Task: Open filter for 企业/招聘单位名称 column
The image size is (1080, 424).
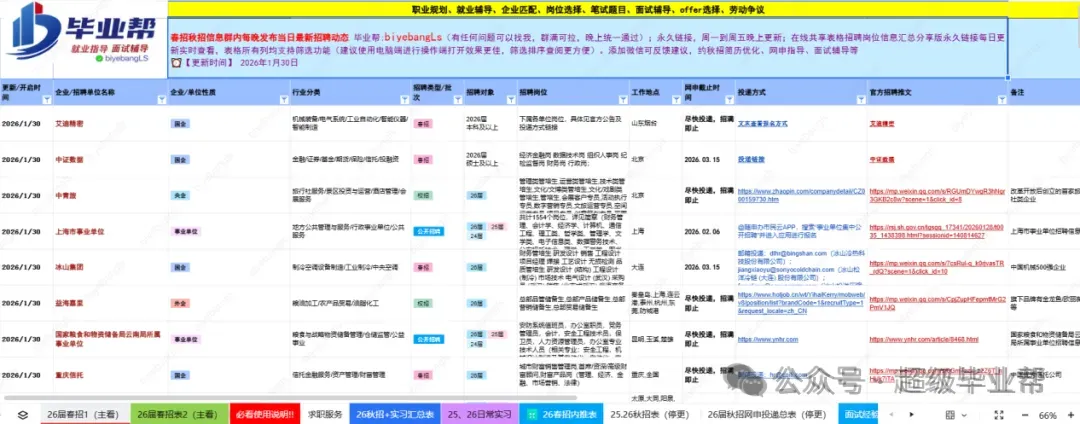Action: [x=161, y=100]
